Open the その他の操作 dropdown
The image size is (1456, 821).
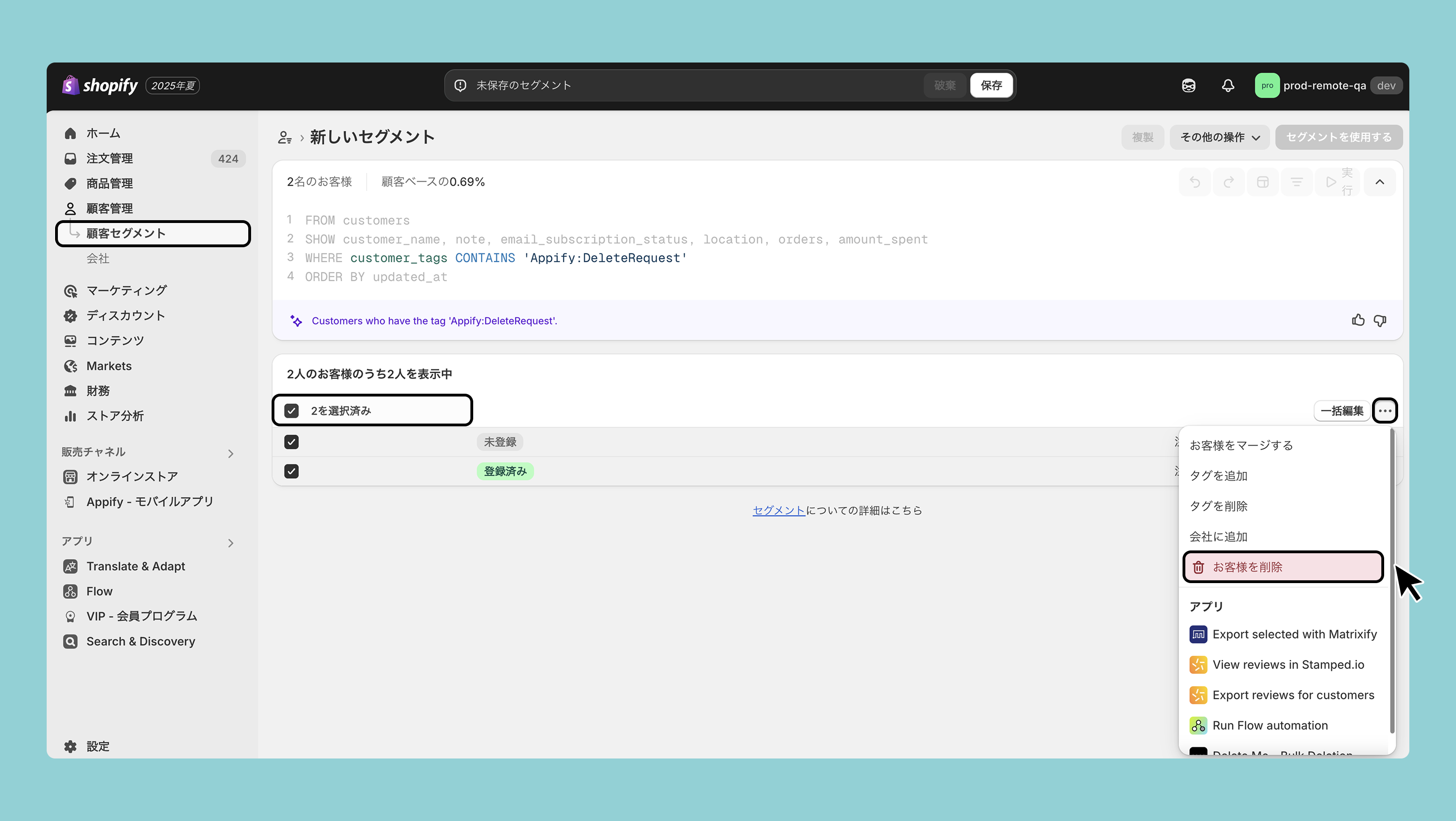pos(1219,137)
